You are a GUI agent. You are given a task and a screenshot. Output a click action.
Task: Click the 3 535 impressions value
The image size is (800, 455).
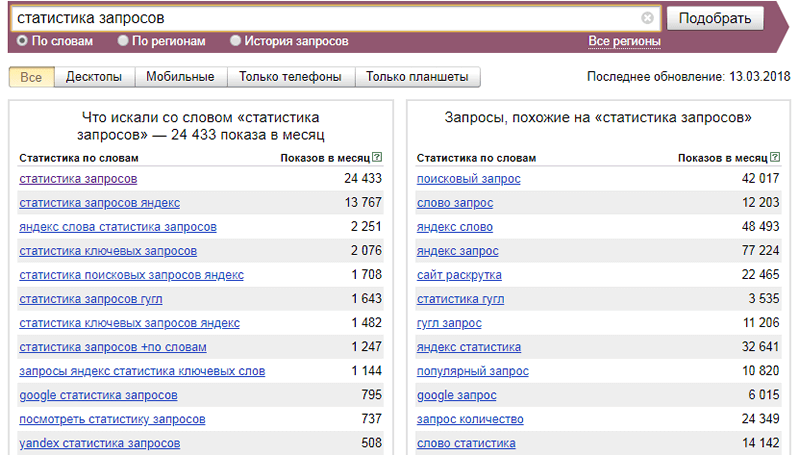764,298
